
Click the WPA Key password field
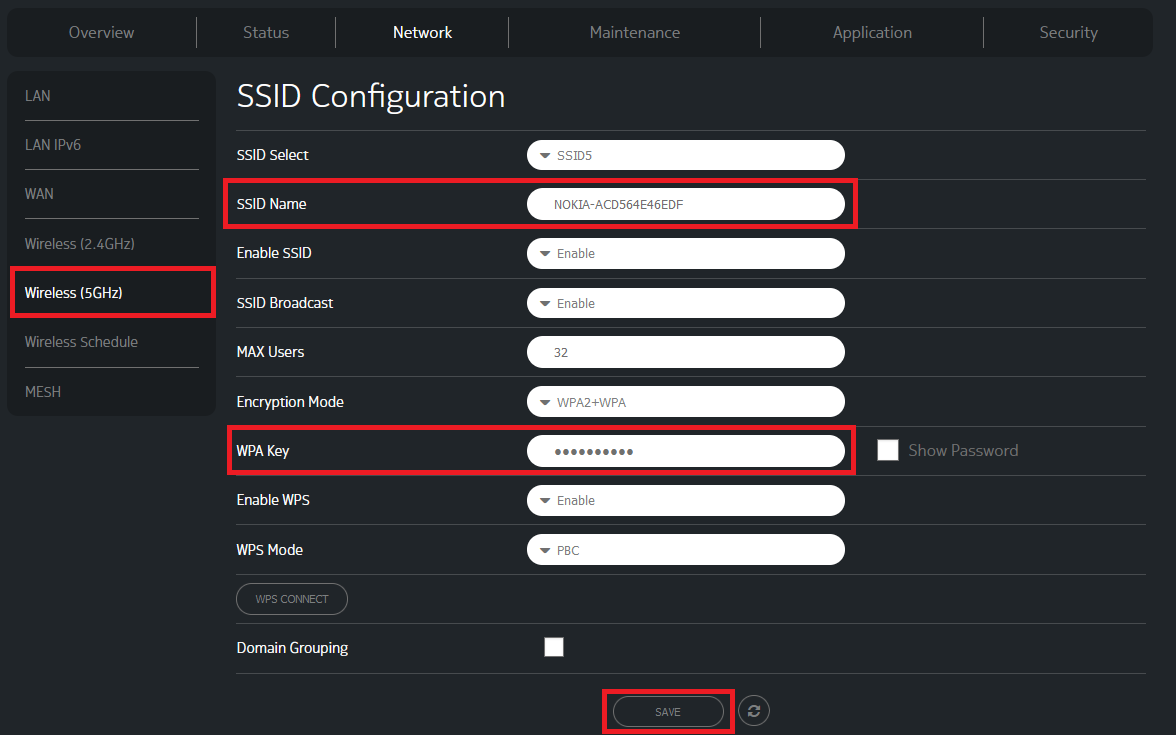tap(685, 451)
